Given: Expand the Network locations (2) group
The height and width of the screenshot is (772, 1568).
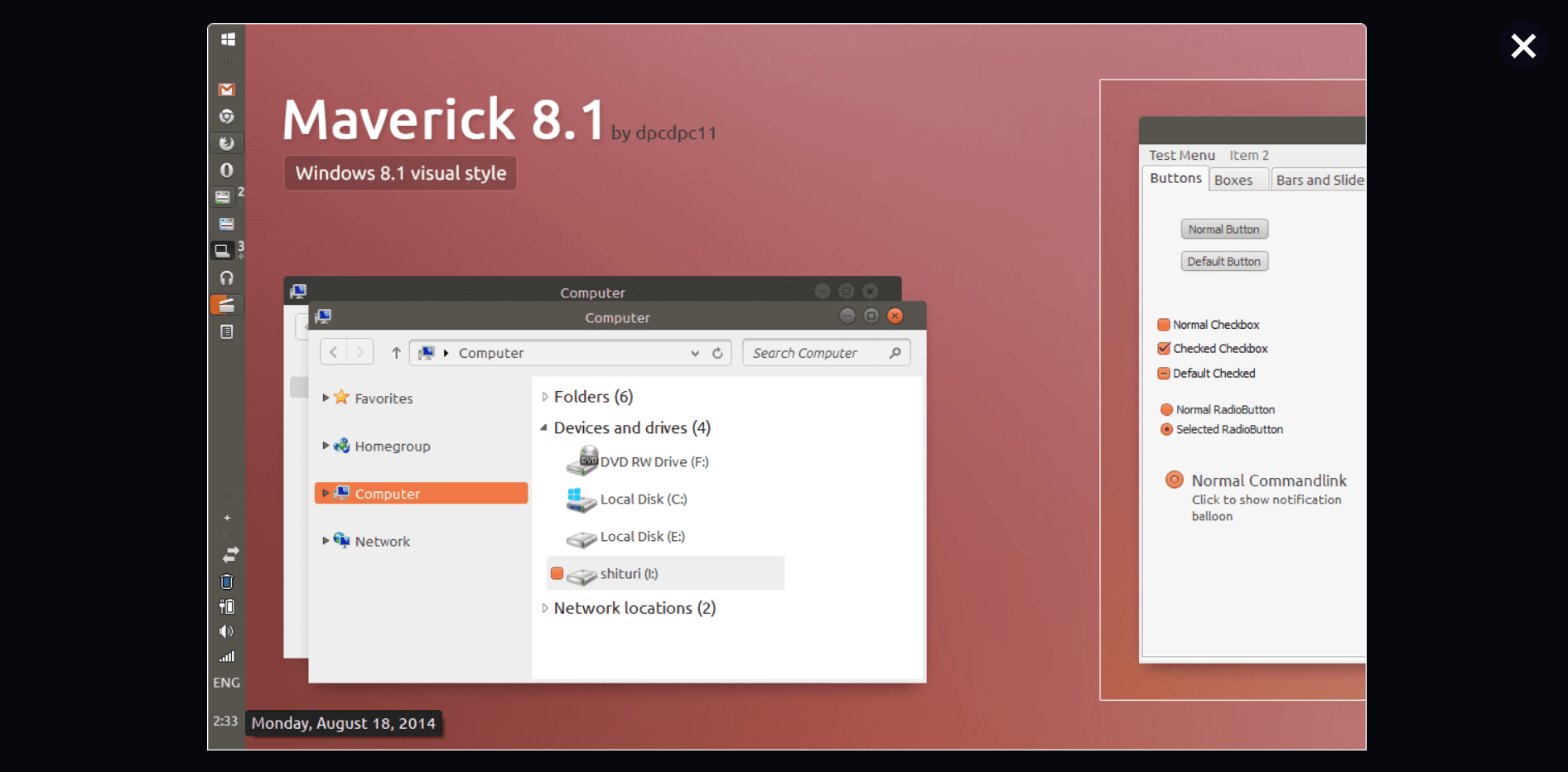Looking at the screenshot, I should point(545,608).
